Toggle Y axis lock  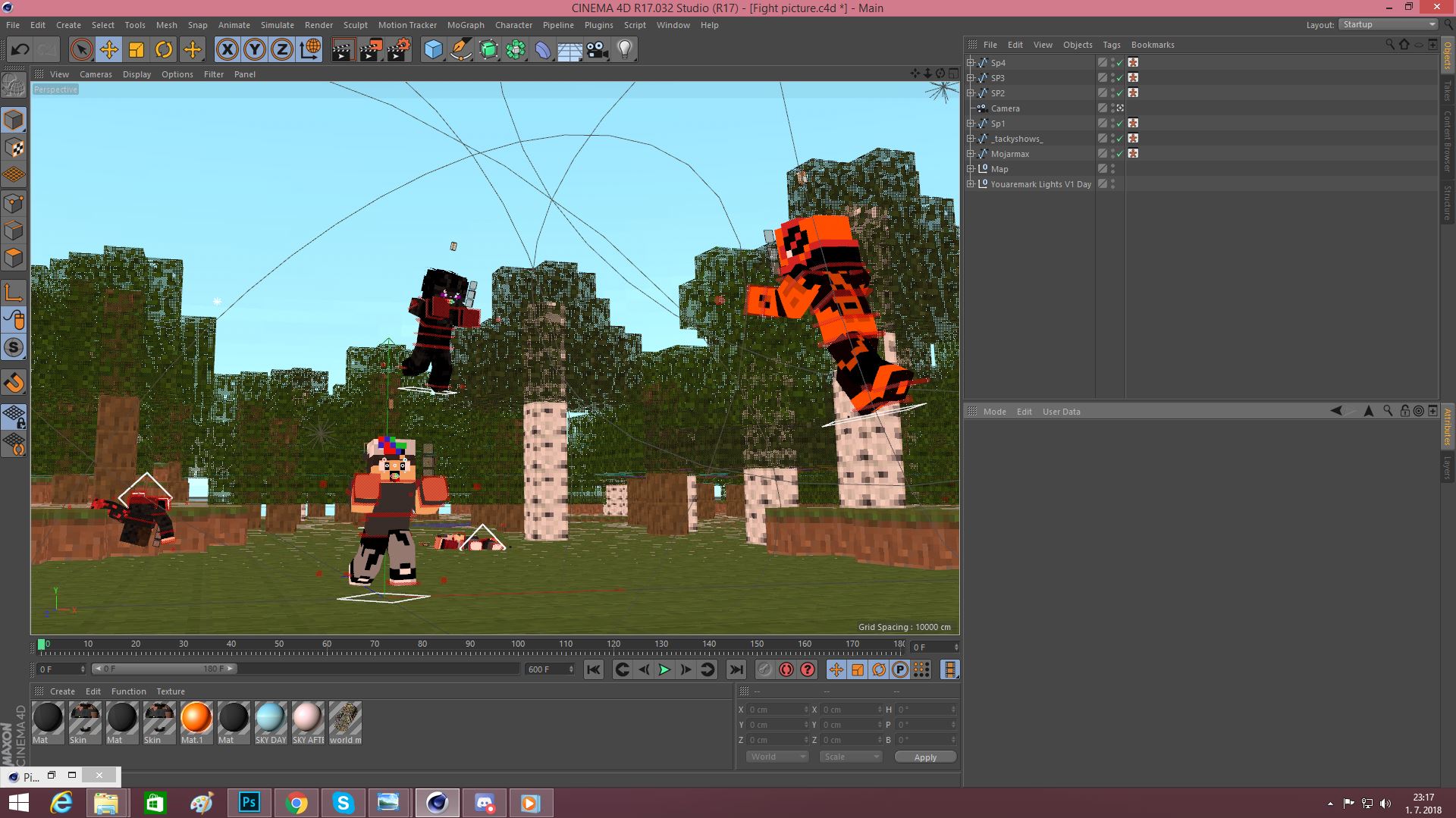click(255, 50)
